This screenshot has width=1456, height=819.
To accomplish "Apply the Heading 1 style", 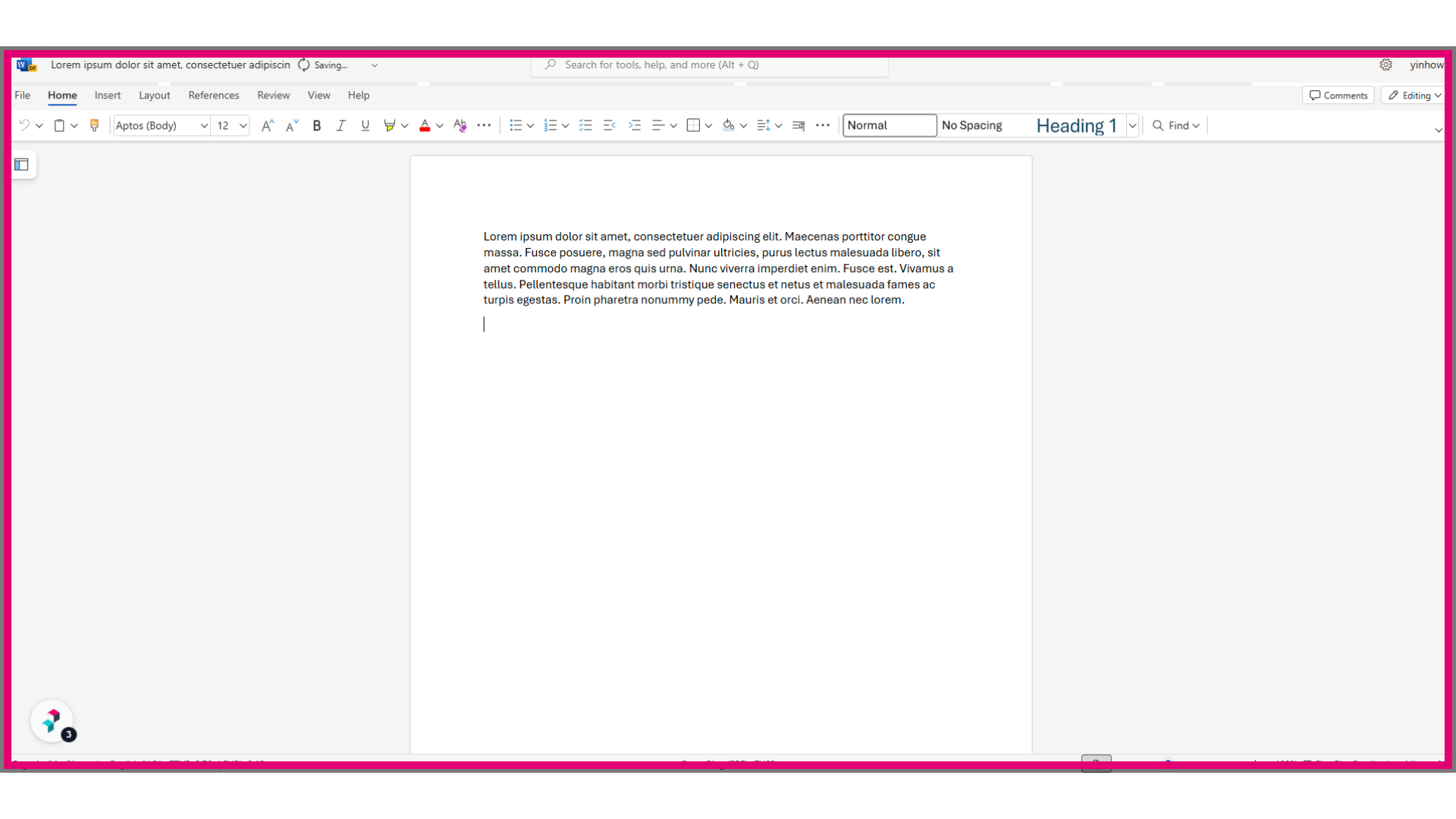I will point(1076,126).
